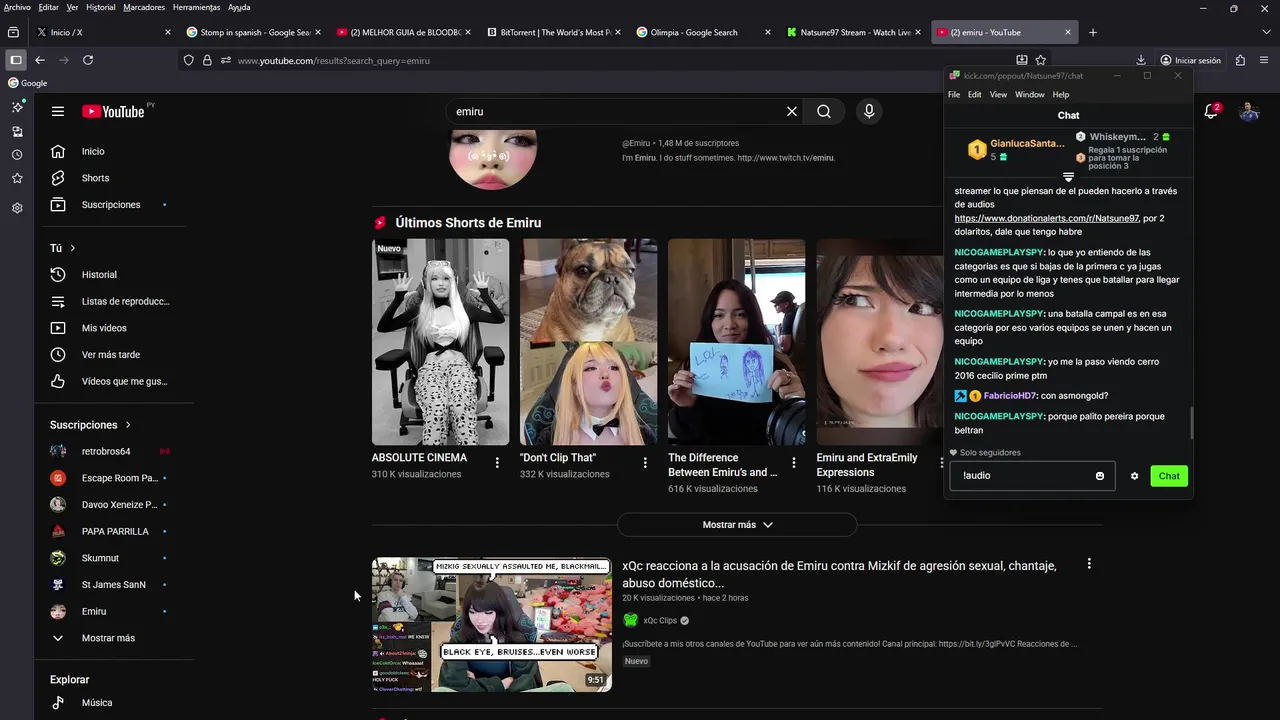Image resolution: width=1280 pixels, height=720 pixels.
Task: Start voice search with the microphone
Action: 869,112
